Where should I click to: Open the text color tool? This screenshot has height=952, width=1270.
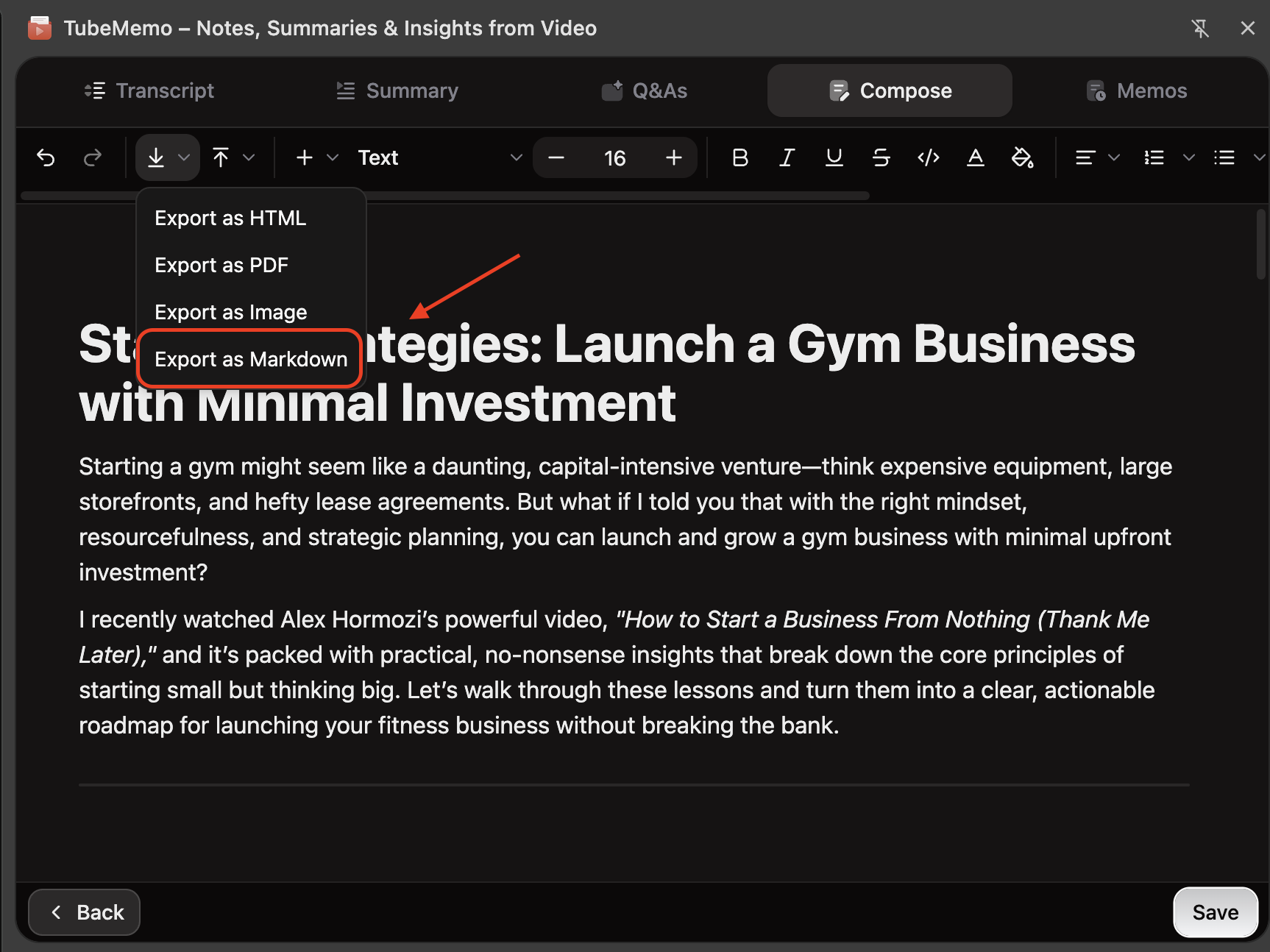tap(976, 157)
